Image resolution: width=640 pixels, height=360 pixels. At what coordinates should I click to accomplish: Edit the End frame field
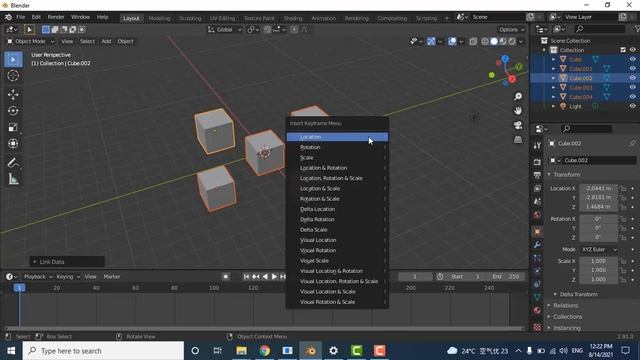pos(506,276)
